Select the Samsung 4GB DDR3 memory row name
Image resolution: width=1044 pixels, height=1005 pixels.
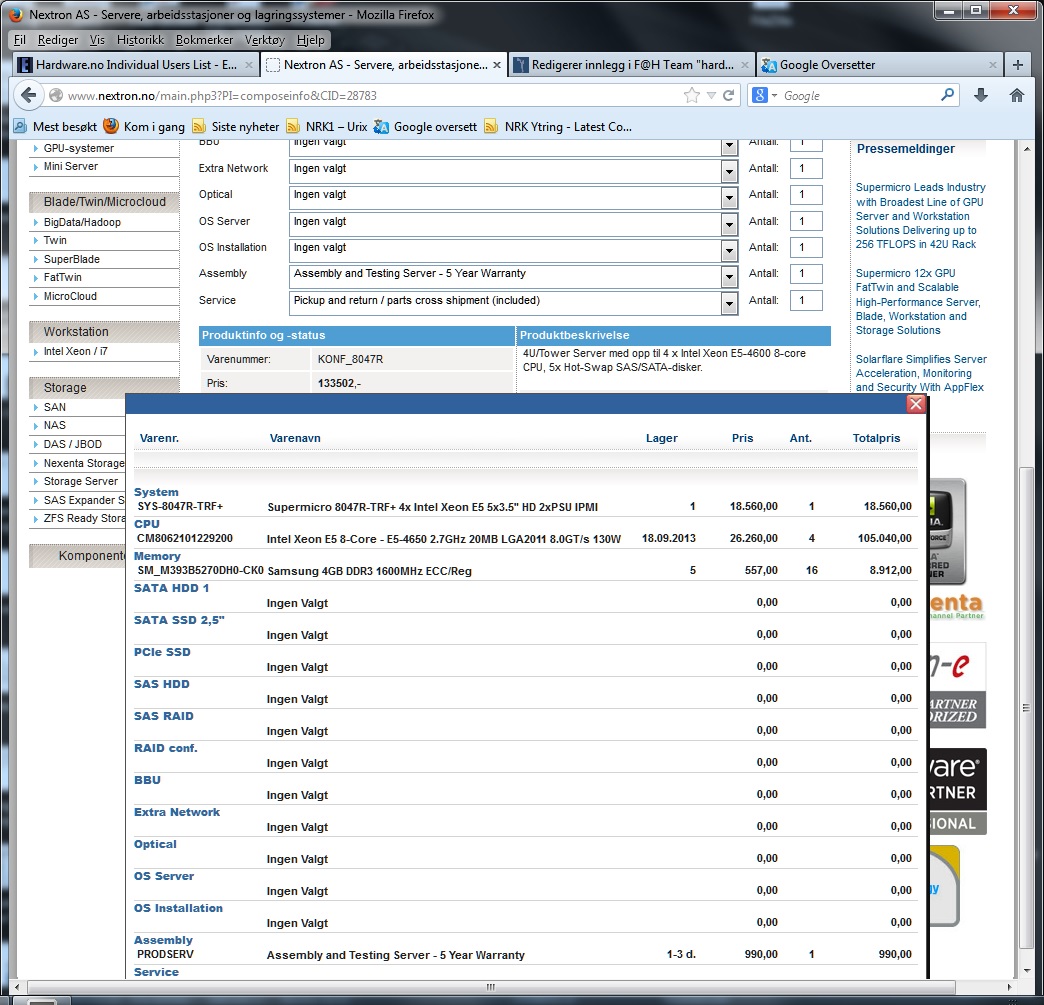pyautogui.click(x=369, y=571)
